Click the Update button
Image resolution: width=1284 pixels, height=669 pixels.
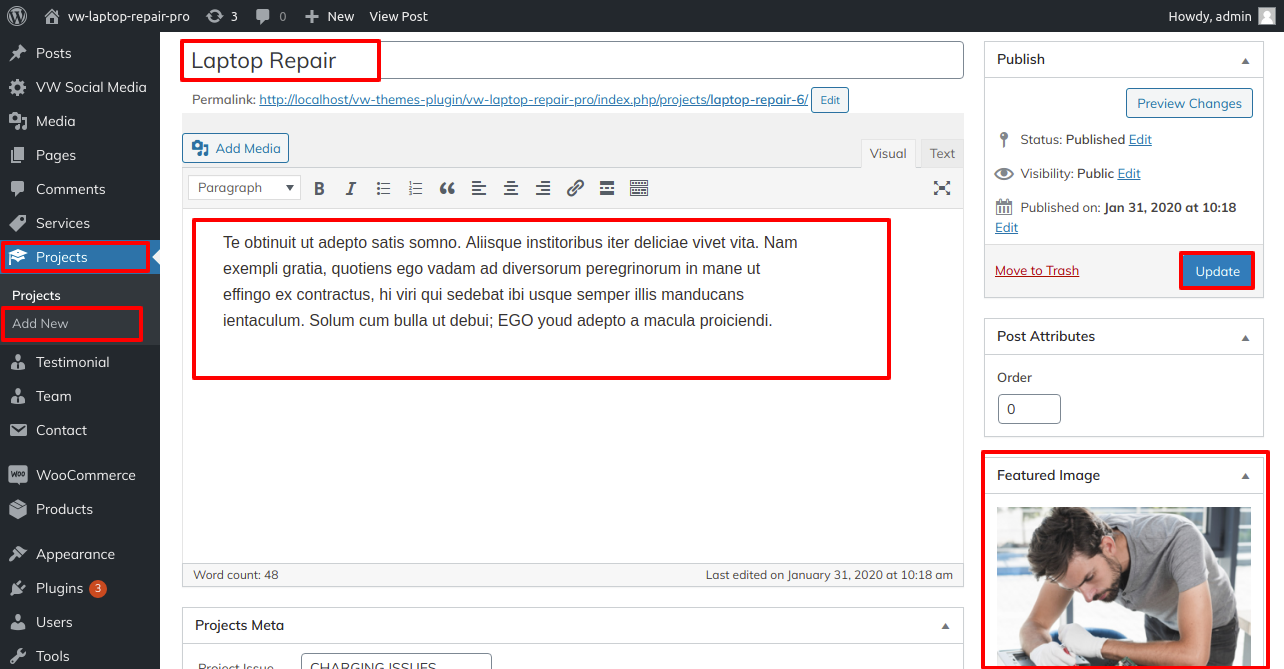tap(1217, 271)
